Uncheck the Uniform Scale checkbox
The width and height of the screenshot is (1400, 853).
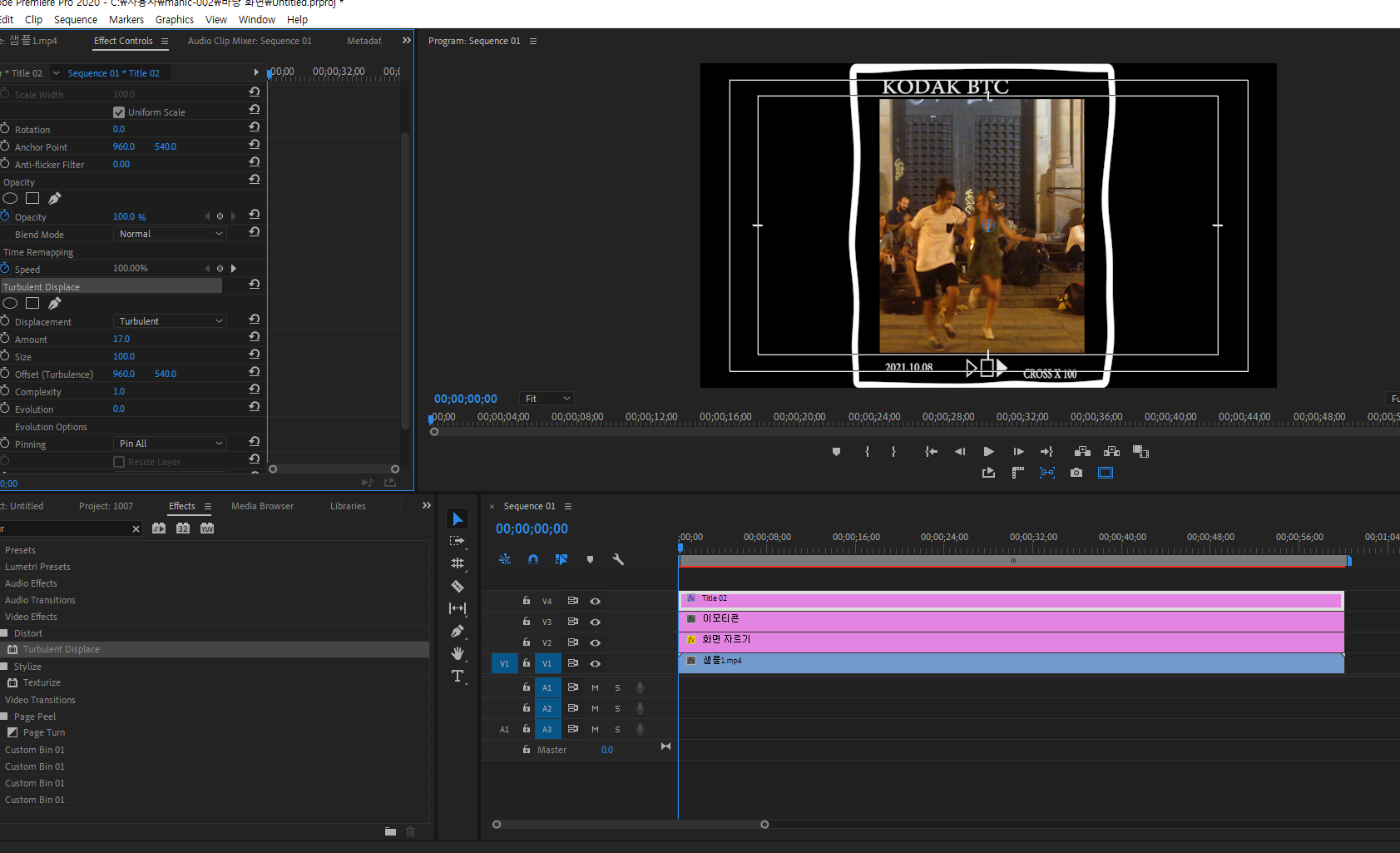click(x=119, y=112)
